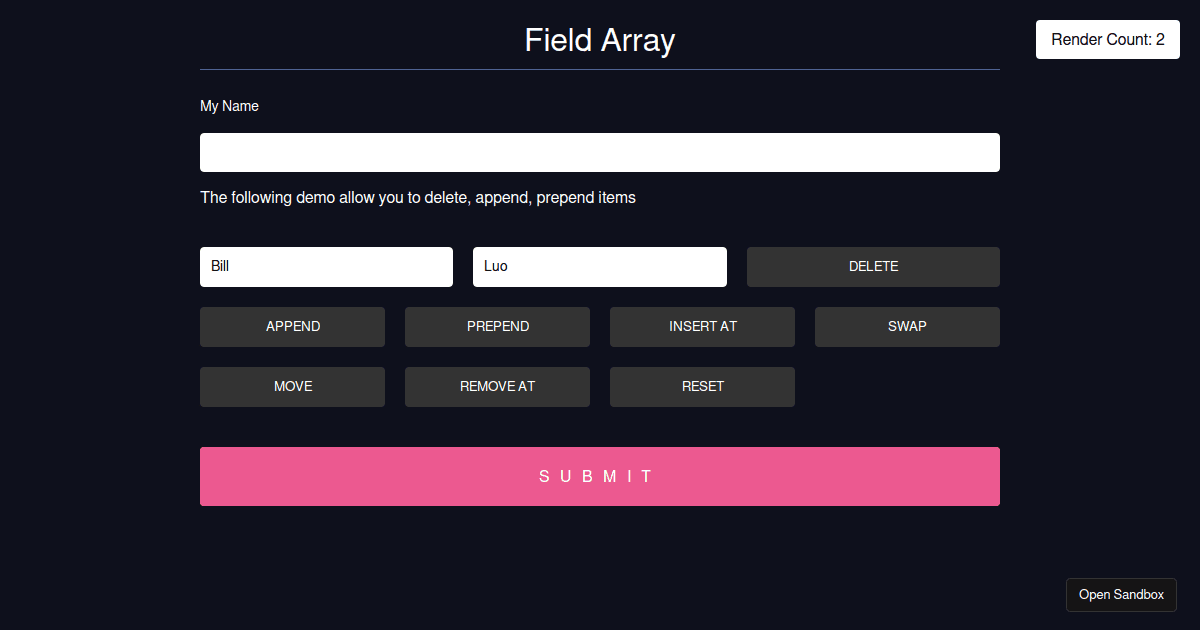Click the delete, append, prepend description text
This screenshot has width=1200, height=630.
pos(417,197)
